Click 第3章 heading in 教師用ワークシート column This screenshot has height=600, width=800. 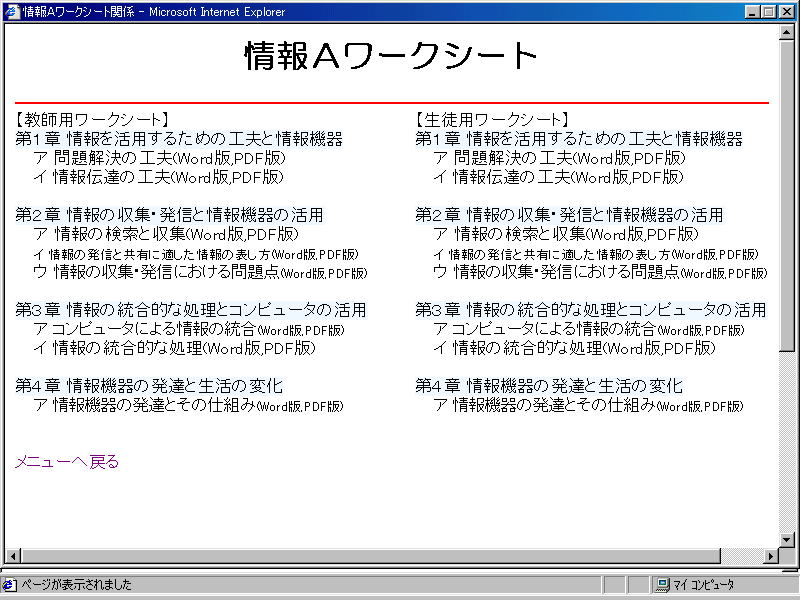(x=191, y=310)
